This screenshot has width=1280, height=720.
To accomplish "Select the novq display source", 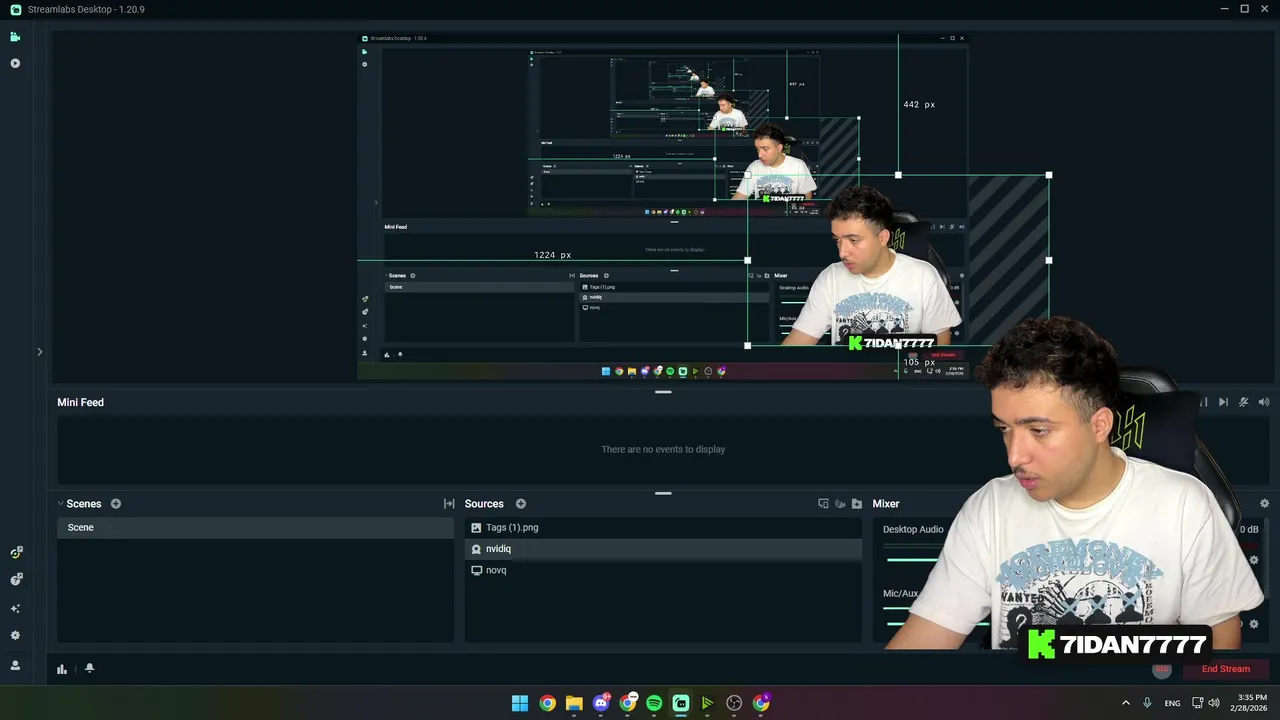I will [x=663, y=570].
